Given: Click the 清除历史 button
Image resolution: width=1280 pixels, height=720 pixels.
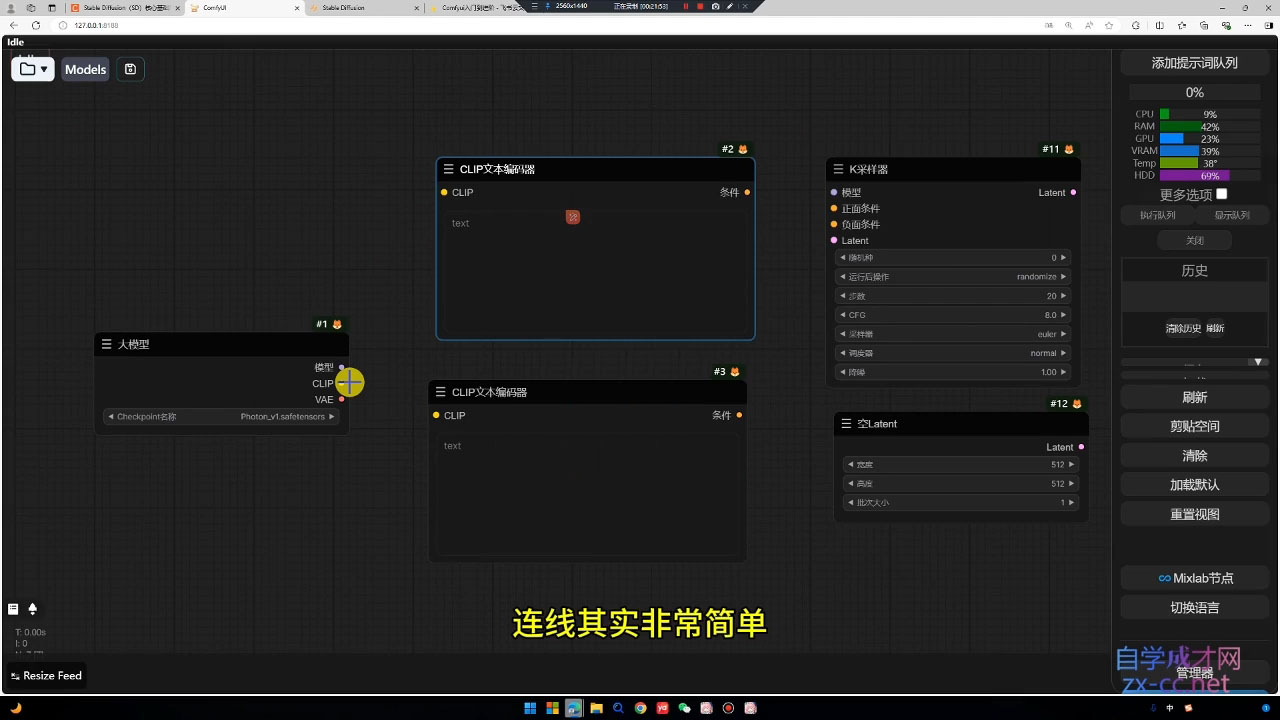Looking at the screenshot, I should (1183, 328).
